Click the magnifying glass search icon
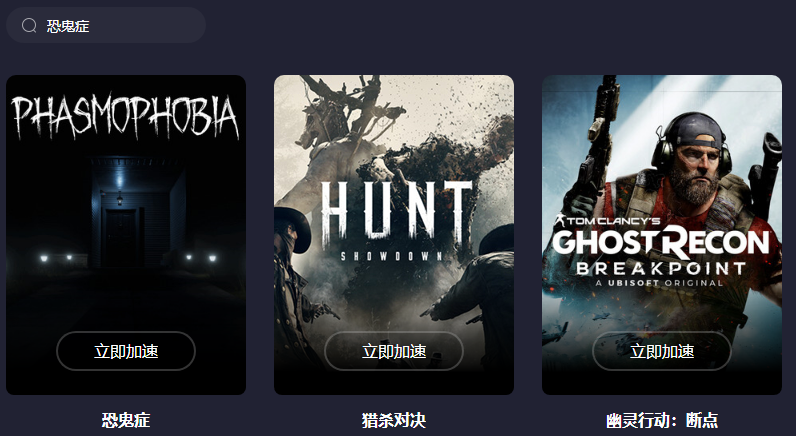 coord(29,25)
